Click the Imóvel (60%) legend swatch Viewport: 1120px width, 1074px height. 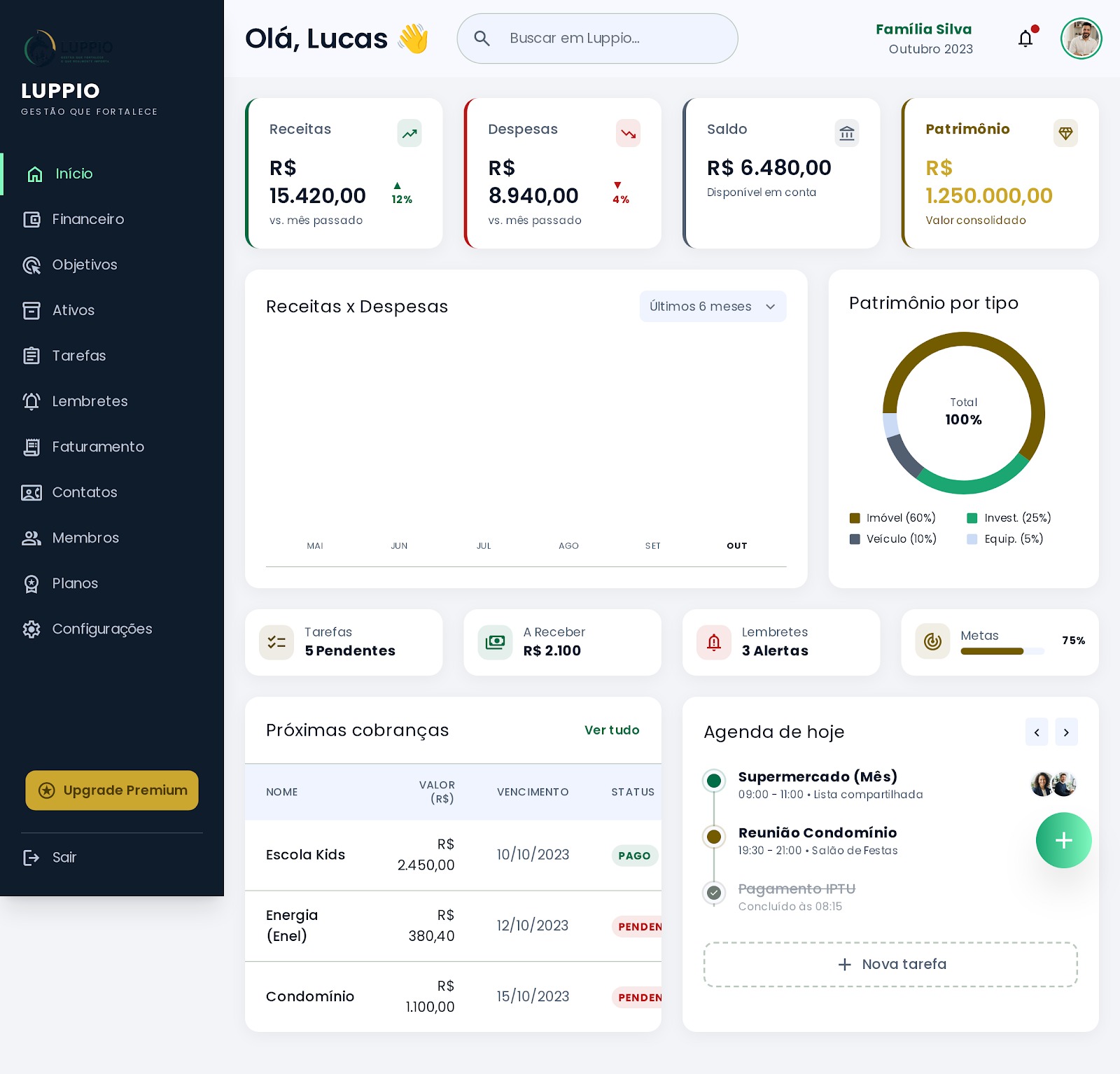(855, 518)
